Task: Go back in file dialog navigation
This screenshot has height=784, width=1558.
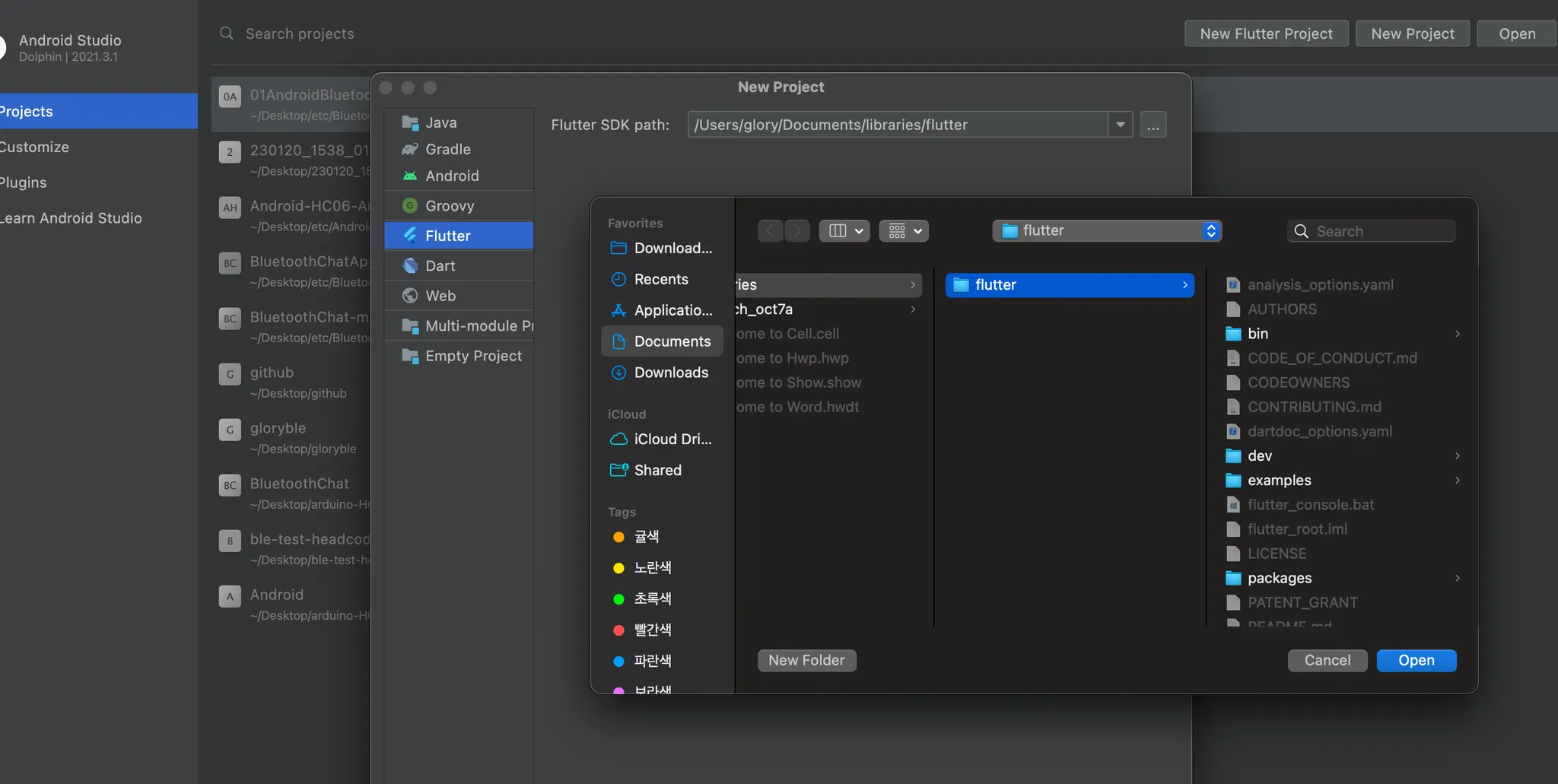Action: point(771,230)
